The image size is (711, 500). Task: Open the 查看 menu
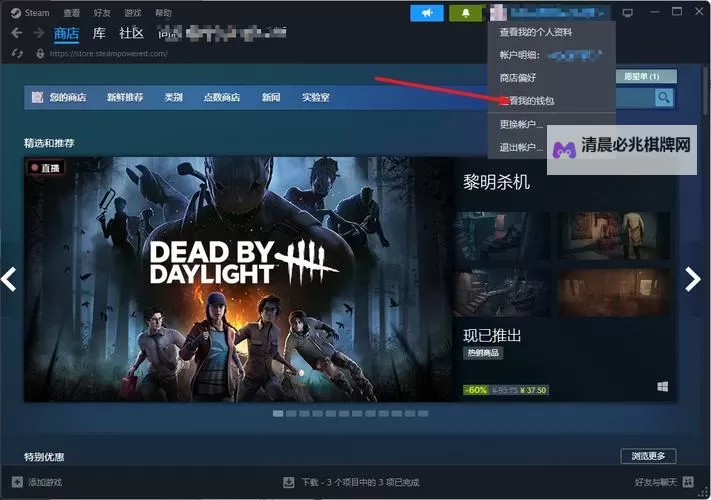click(x=72, y=13)
